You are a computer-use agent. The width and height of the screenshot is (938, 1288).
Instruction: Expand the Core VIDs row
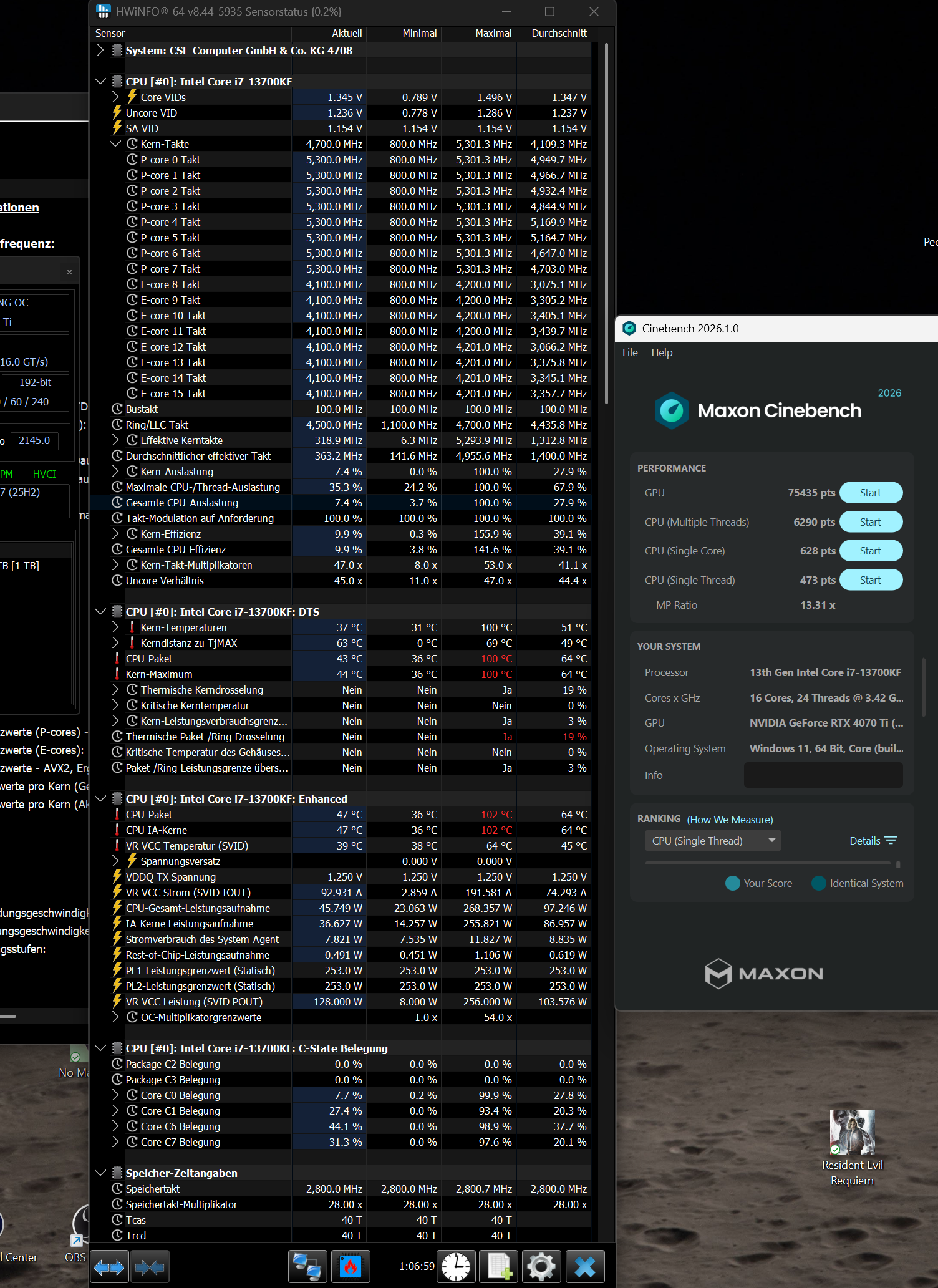coord(115,97)
